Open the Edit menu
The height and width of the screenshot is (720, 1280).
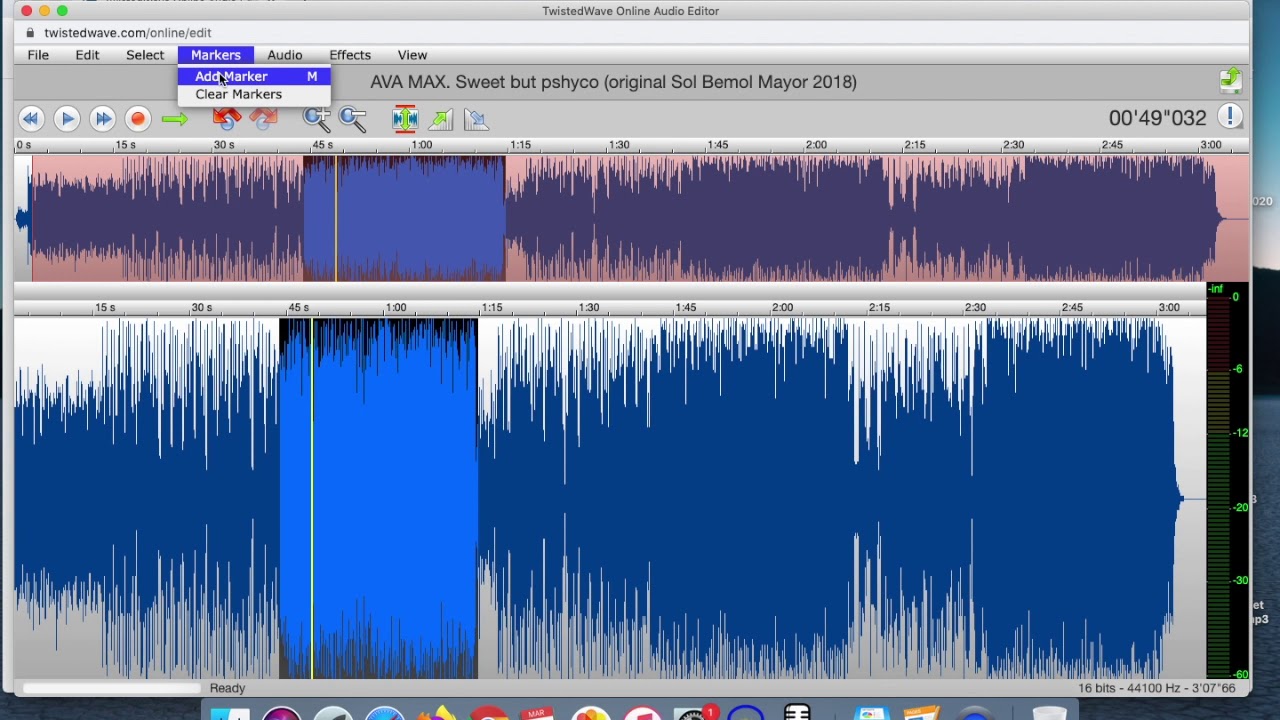tap(87, 55)
